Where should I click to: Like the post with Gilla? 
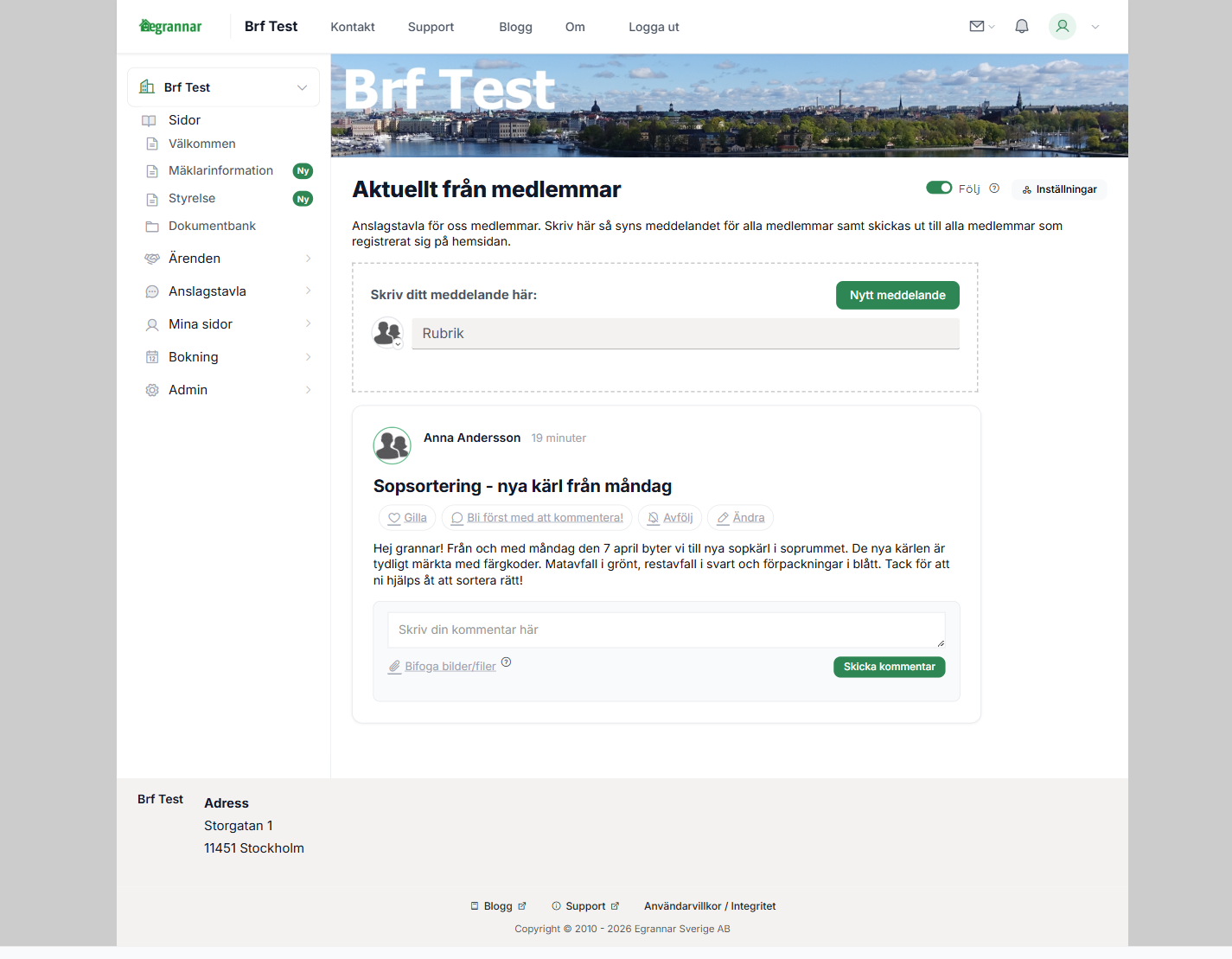tap(407, 518)
